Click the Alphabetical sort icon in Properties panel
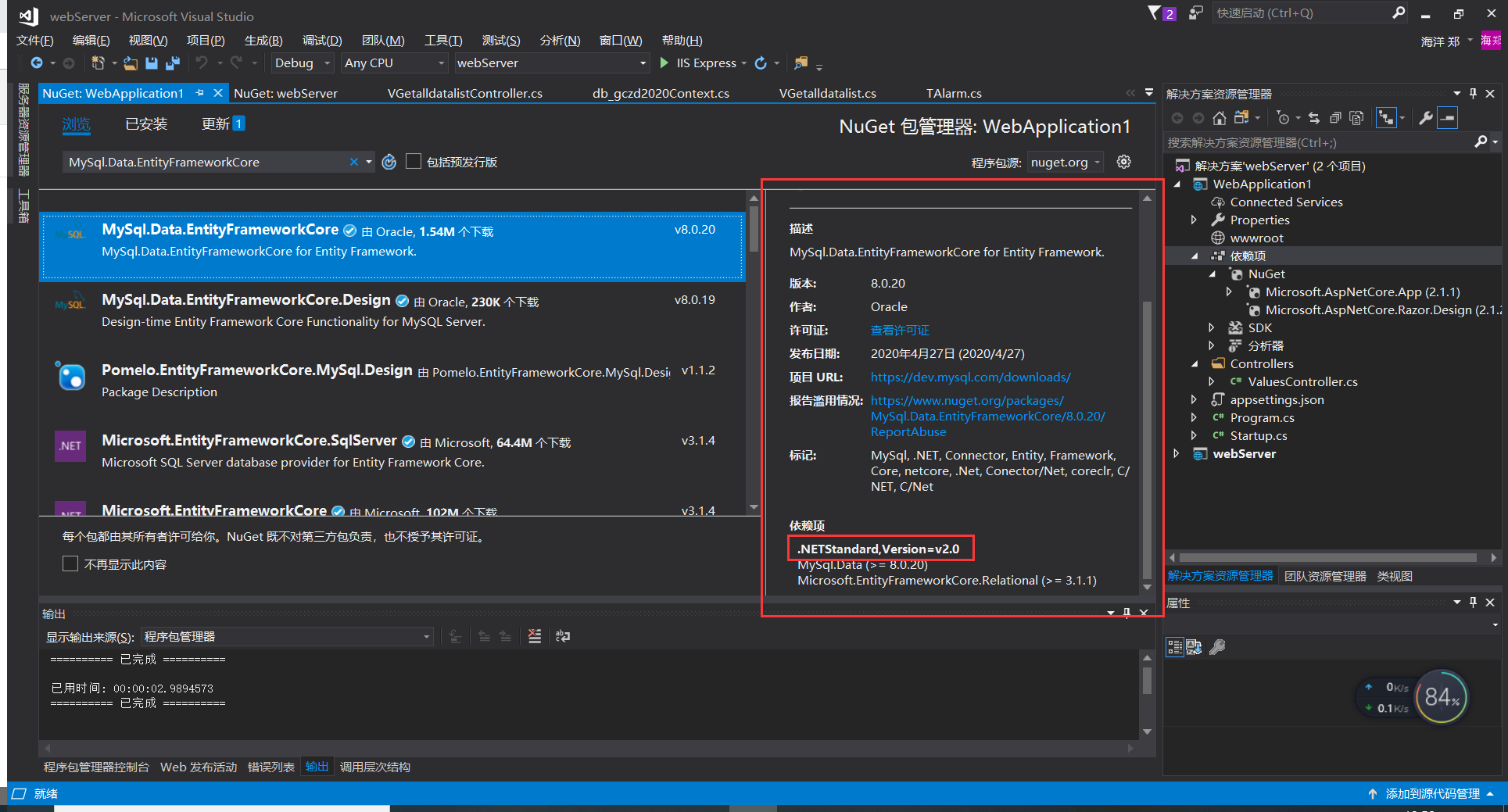Screen dimensions: 1508x812 pyautogui.click(x=1194, y=647)
